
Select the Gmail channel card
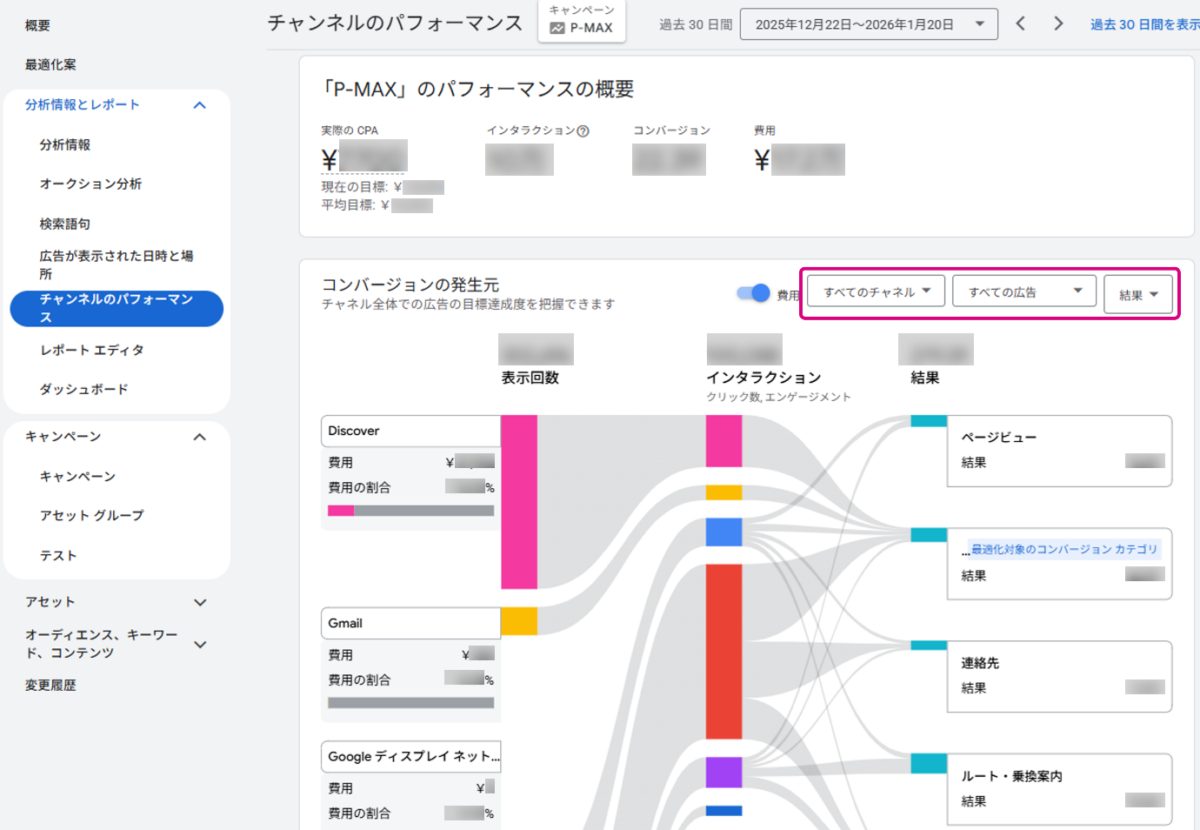(410, 623)
